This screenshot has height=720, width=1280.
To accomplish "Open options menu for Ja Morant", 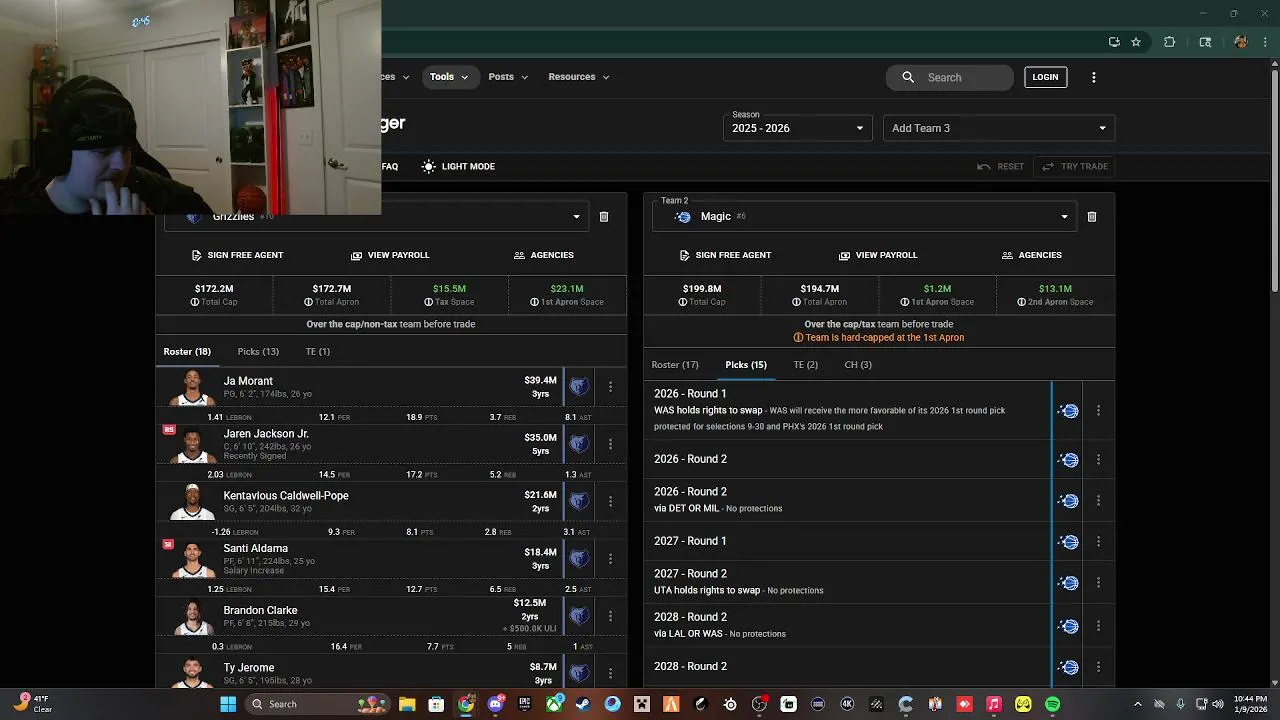I will (x=610, y=386).
